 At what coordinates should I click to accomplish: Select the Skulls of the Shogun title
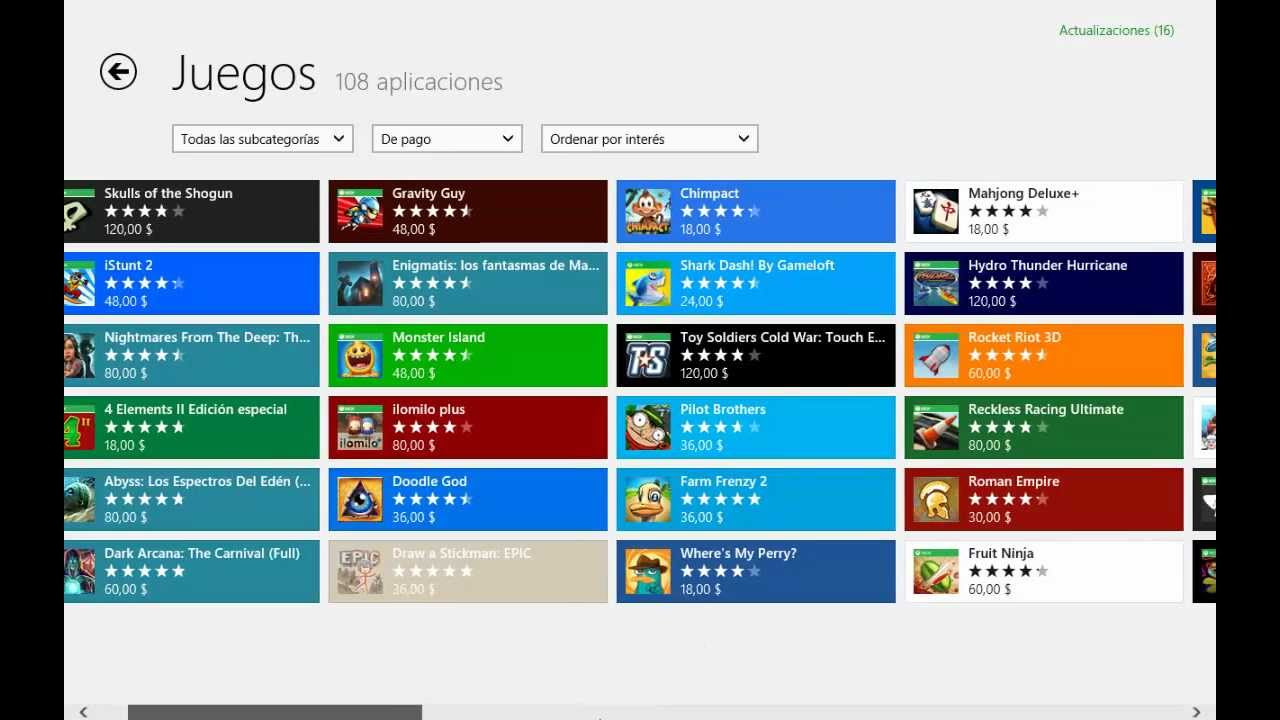pos(168,193)
